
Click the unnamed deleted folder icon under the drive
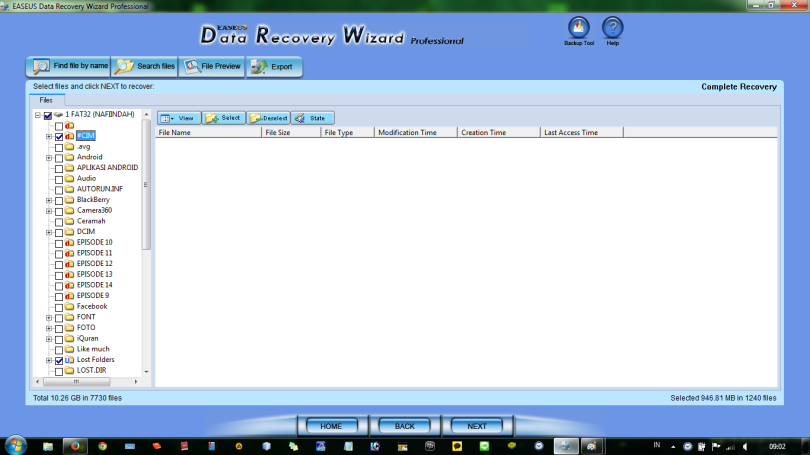pos(69,125)
